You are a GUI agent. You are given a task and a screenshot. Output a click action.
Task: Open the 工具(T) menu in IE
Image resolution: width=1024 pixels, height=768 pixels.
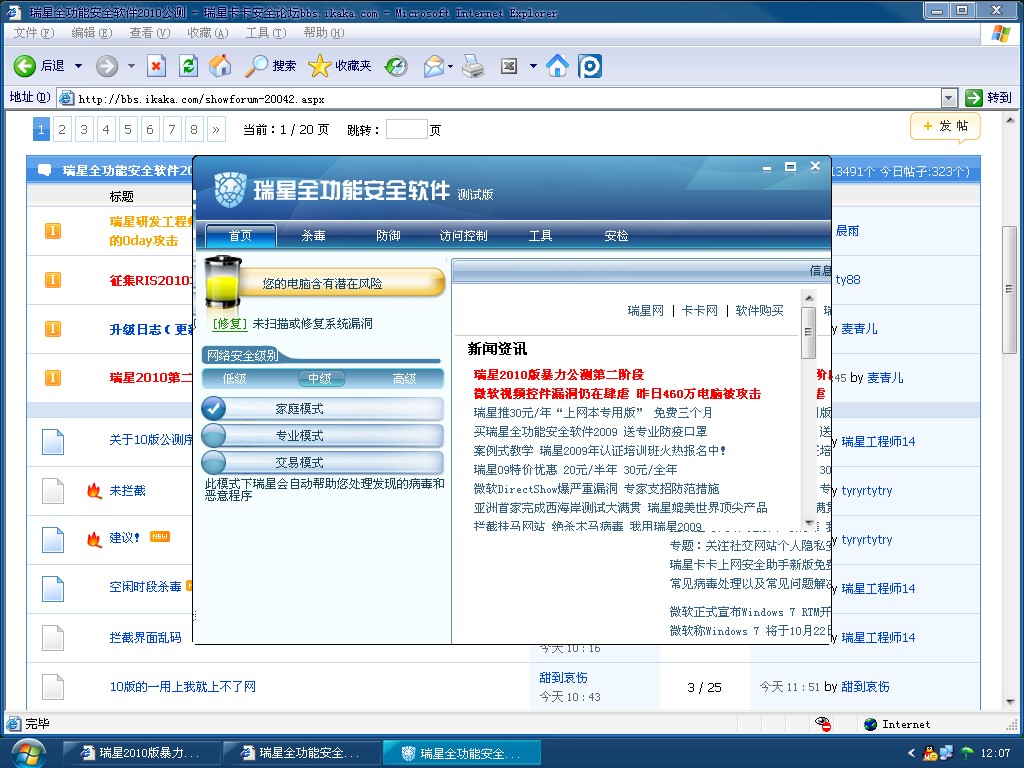[266, 33]
